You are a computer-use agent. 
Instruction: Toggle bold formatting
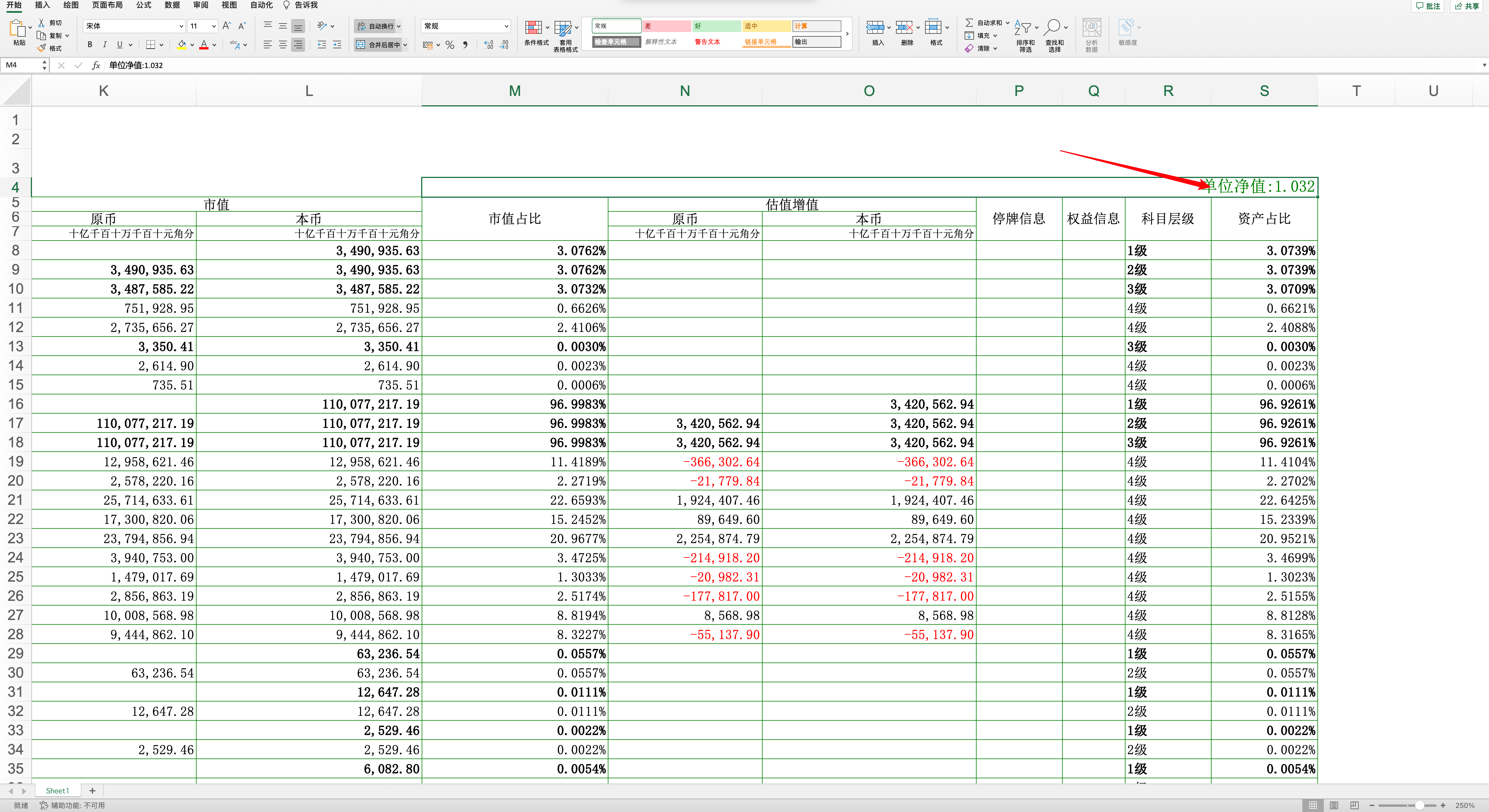tap(90, 44)
